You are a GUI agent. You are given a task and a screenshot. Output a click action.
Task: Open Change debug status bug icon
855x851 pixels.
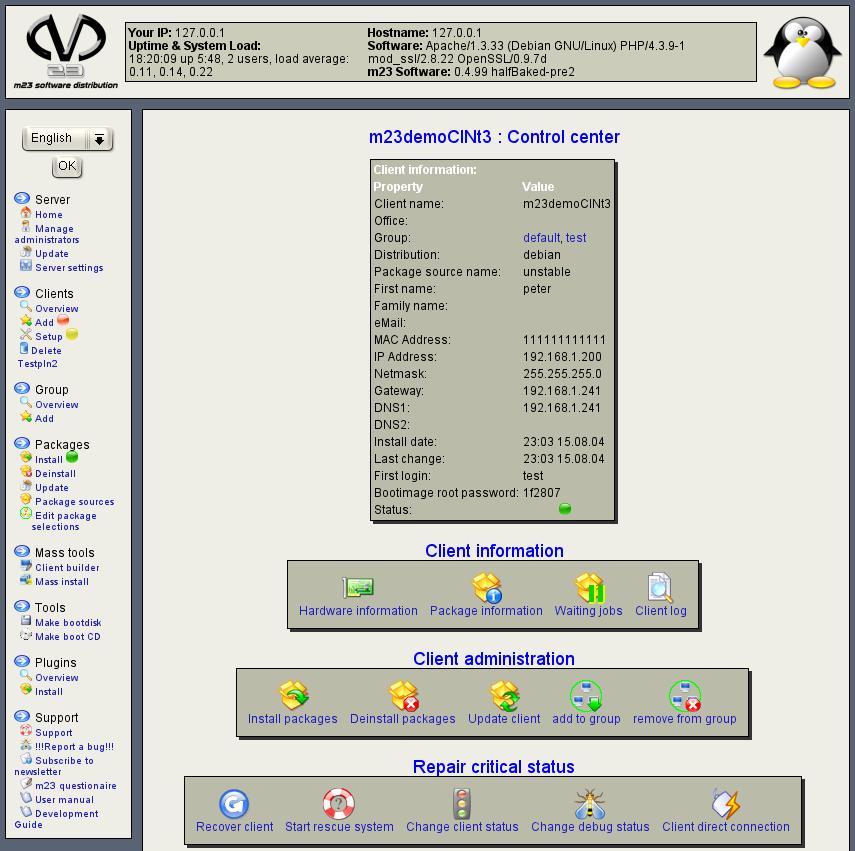590,804
